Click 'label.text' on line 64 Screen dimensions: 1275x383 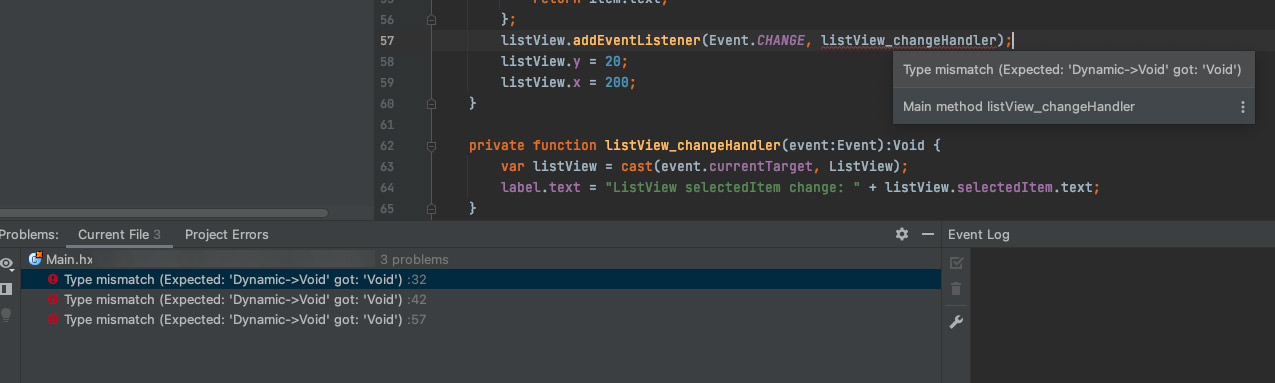click(x=540, y=187)
